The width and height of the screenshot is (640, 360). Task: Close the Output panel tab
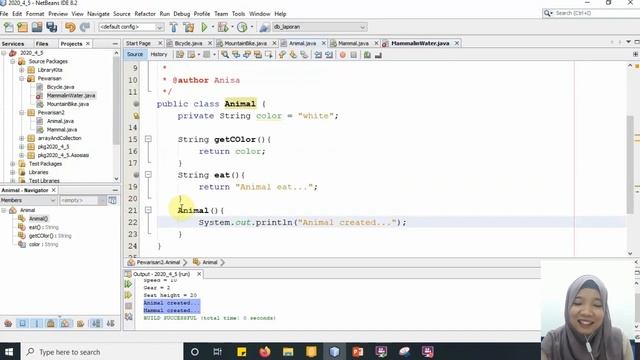pos(199,274)
